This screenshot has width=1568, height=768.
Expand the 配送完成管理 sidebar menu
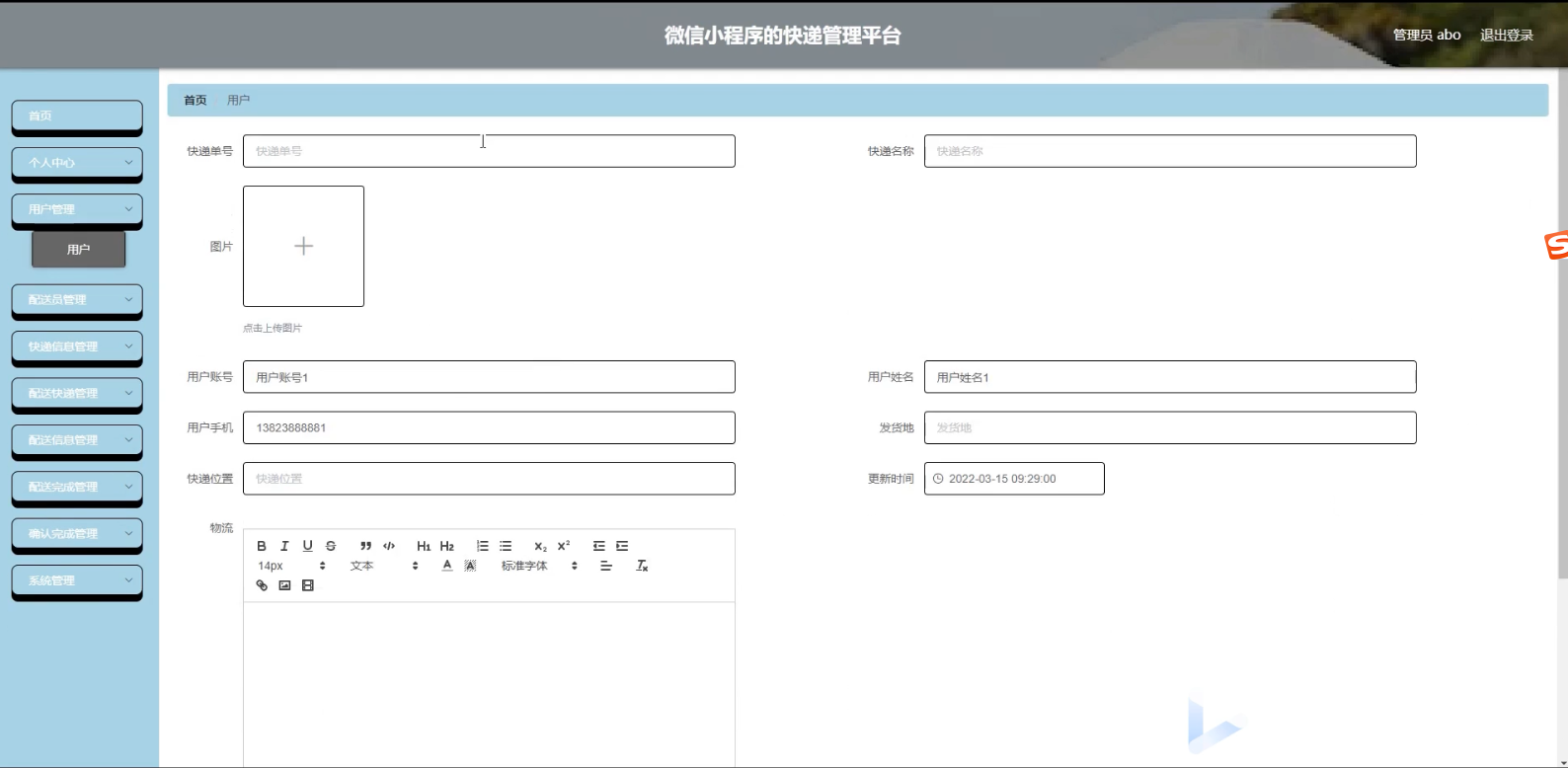click(x=77, y=487)
